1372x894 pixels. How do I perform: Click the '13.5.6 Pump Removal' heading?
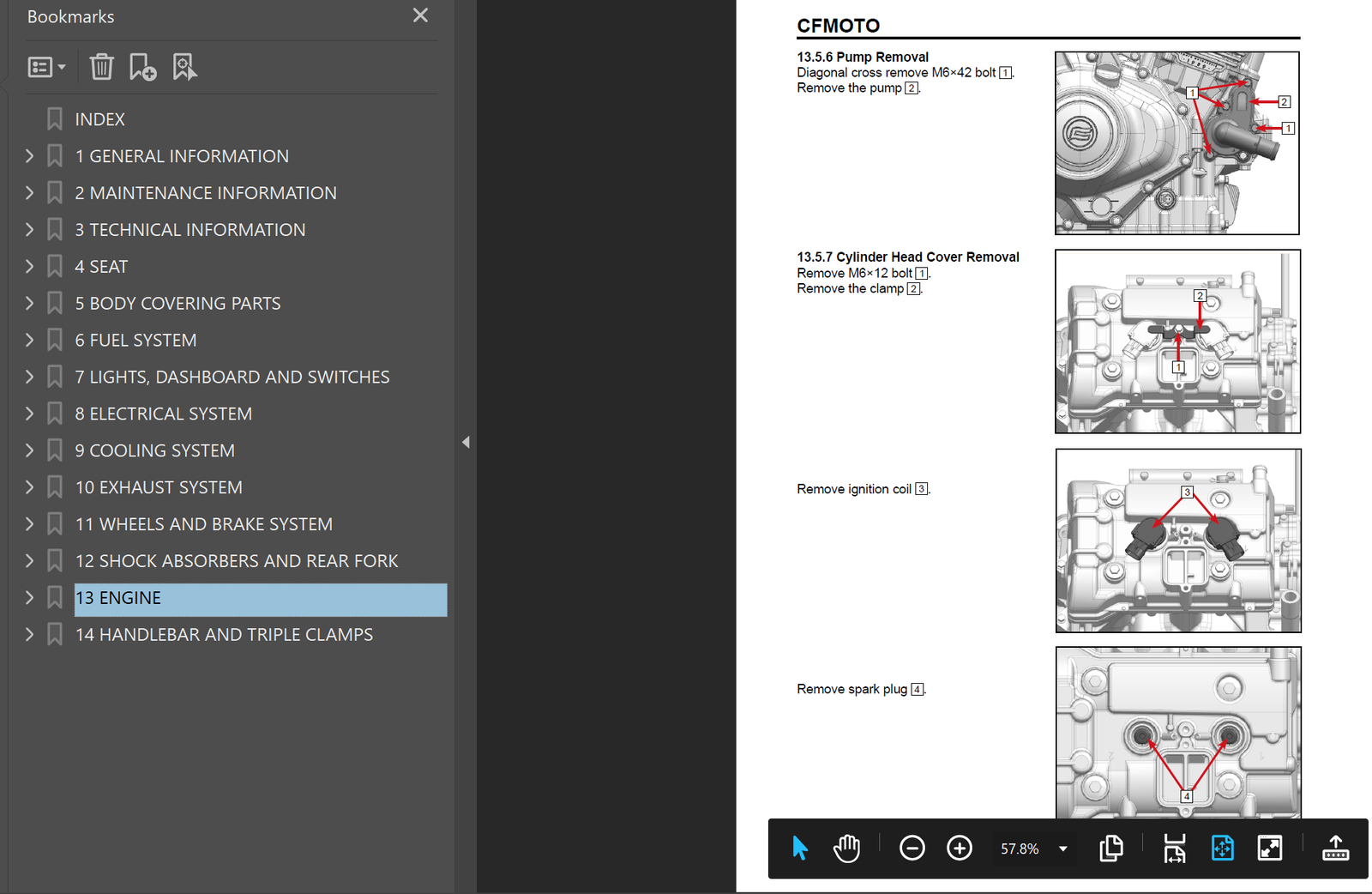(863, 57)
